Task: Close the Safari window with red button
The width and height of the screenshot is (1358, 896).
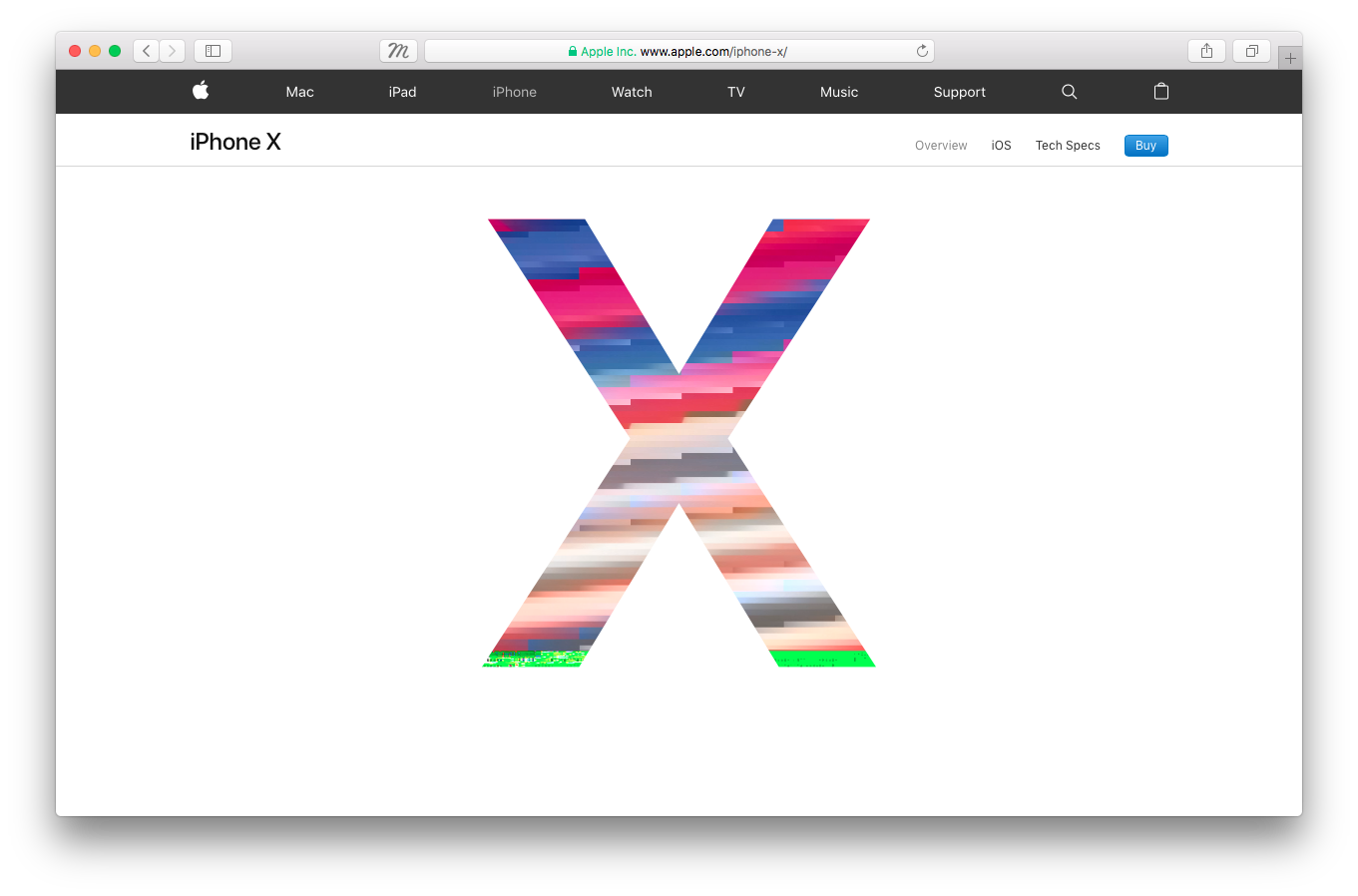Action: pyautogui.click(x=75, y=51)
